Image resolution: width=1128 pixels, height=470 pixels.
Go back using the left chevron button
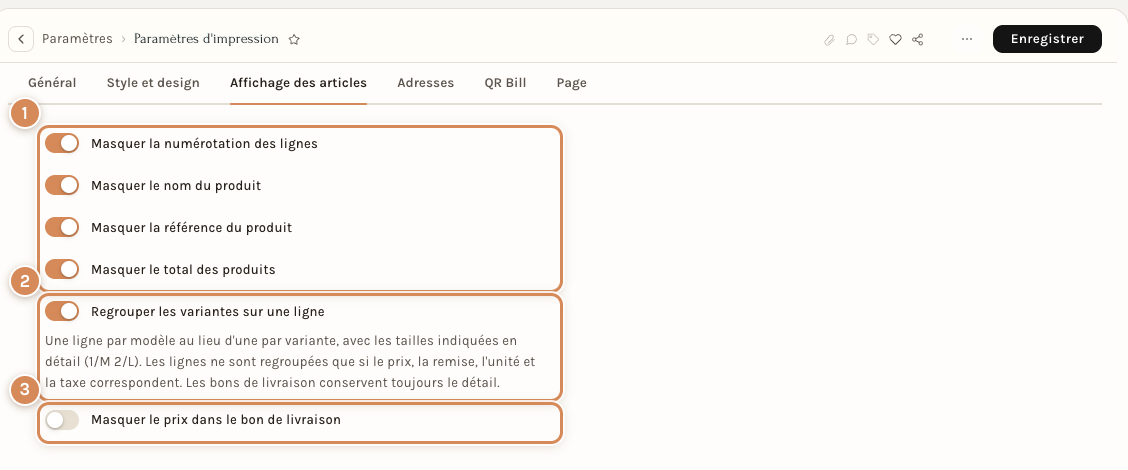21,39
